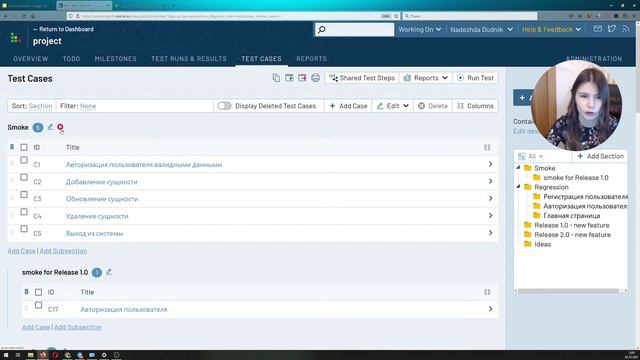This screenshot has width=640, height=360.
Task: Open the mail envelope icon in header
Action: (x=598, y=29)
